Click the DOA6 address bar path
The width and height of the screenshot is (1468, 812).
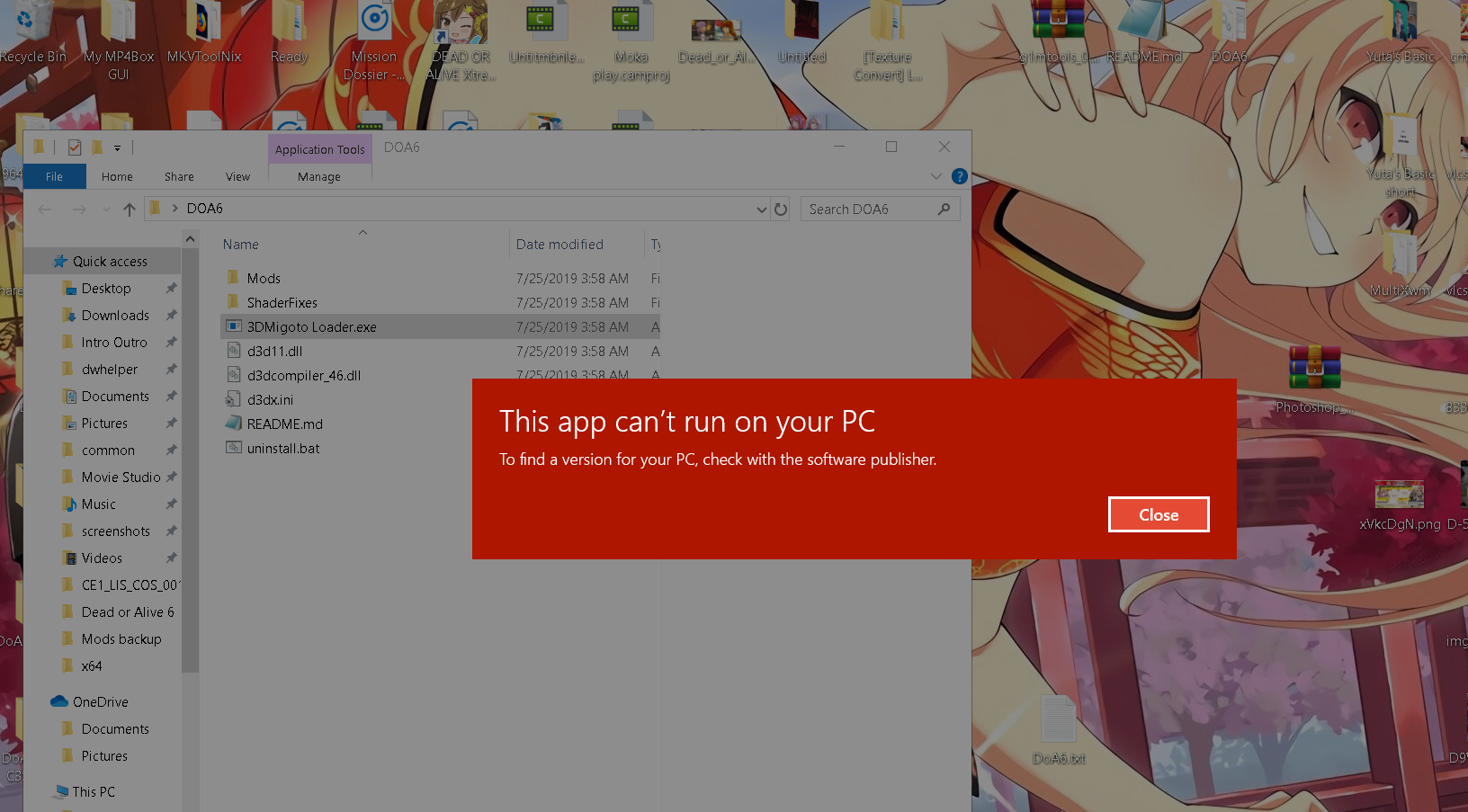(204, 209)
